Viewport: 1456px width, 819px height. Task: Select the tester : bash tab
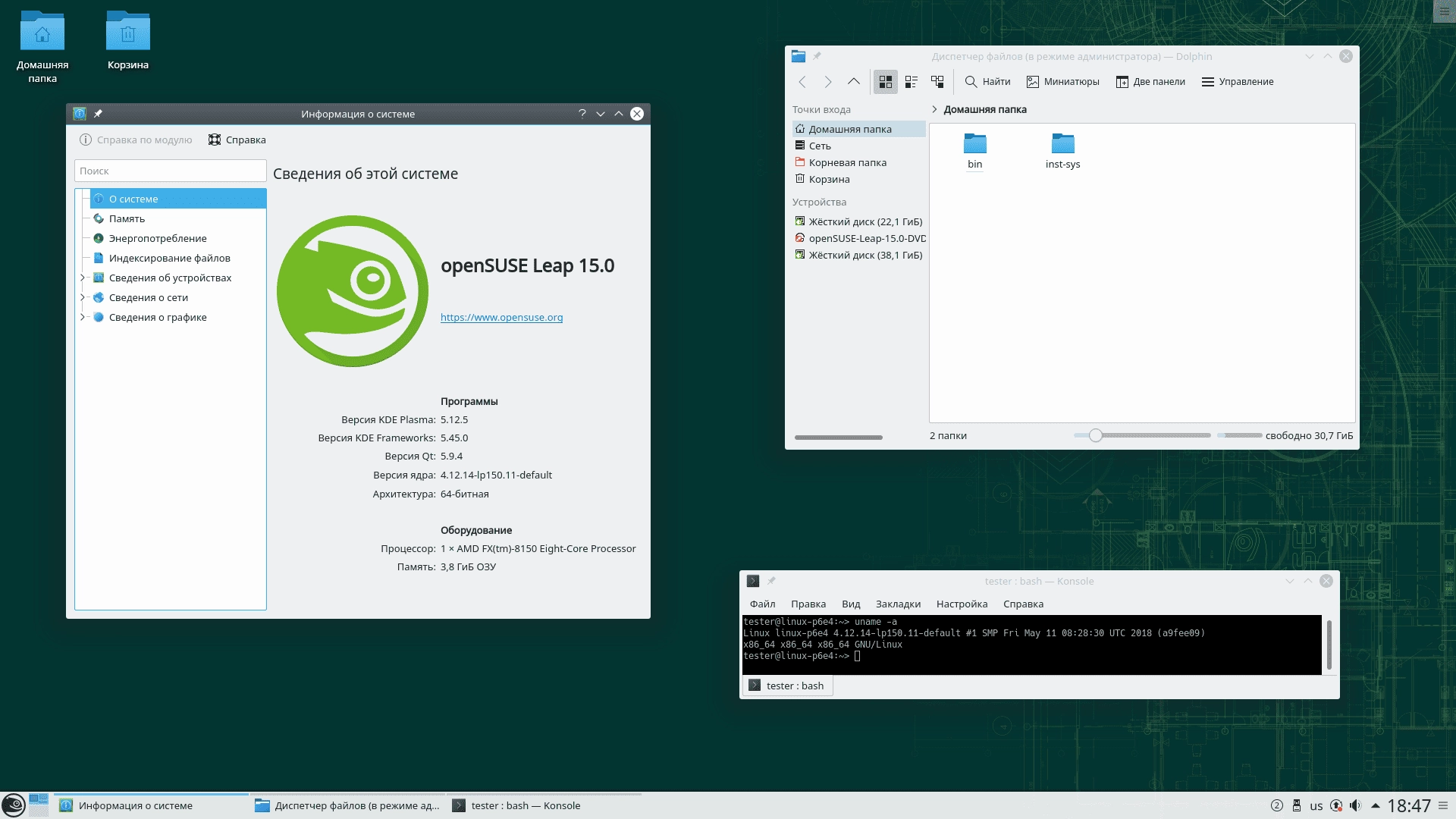pyautogui.click(x=787, y=686)
